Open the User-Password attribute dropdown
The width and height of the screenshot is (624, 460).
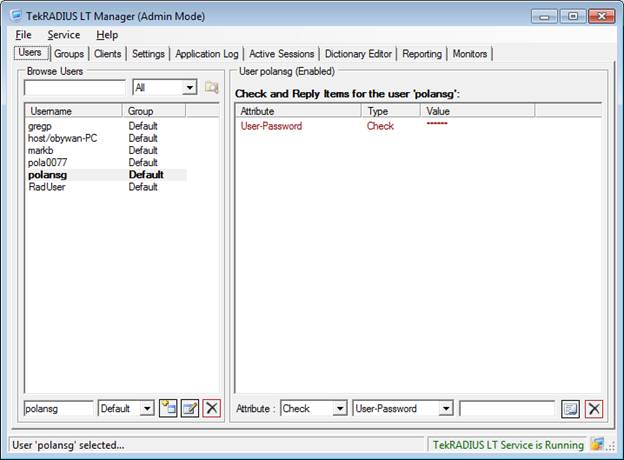click(446, 409)
